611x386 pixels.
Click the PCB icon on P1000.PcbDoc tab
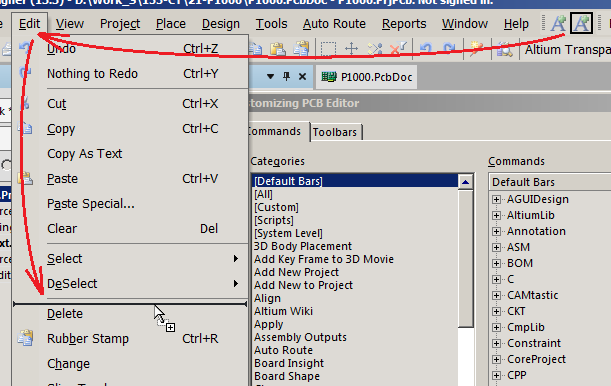click(328, 77)
